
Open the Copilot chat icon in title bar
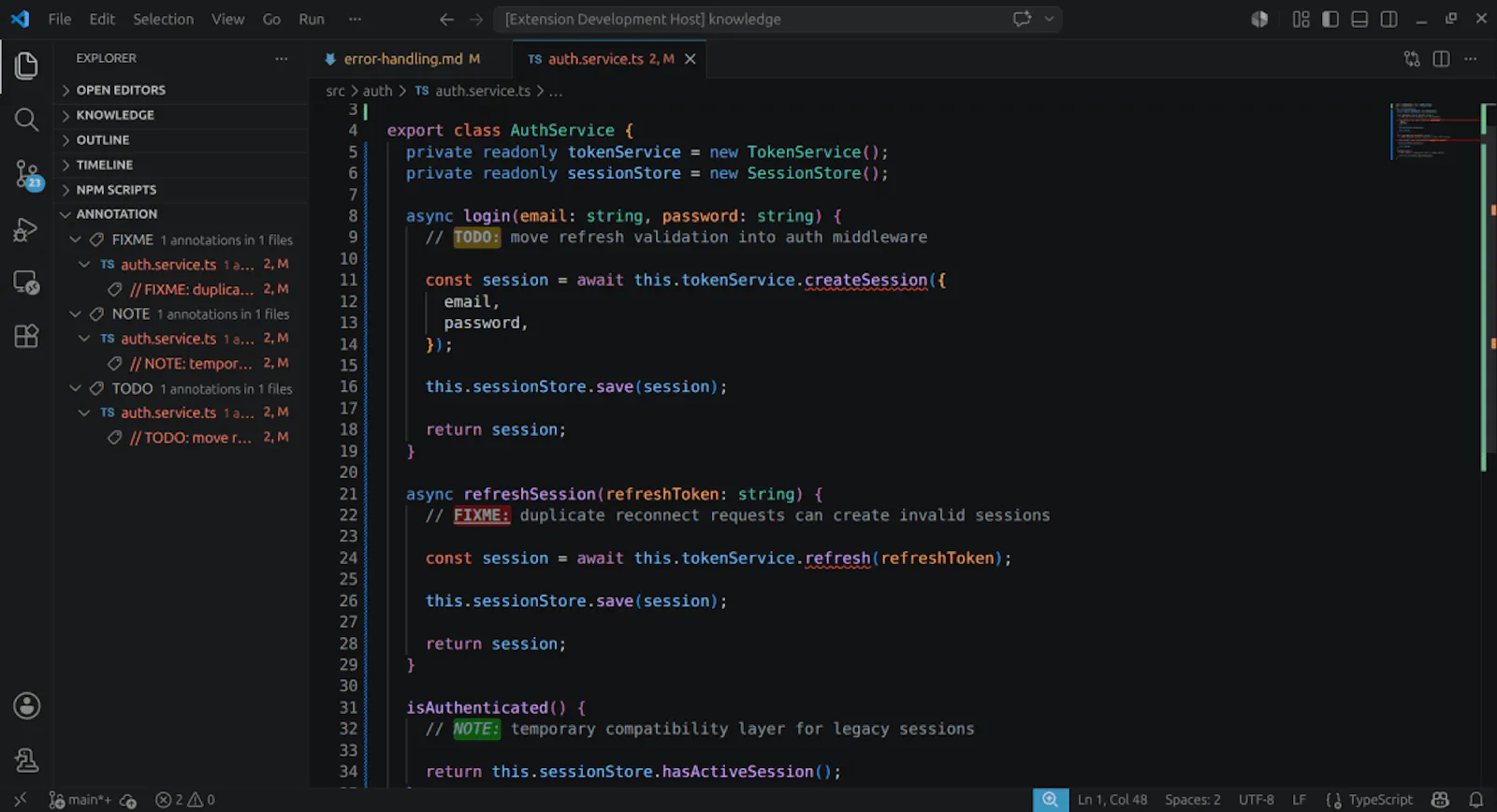1022,19
